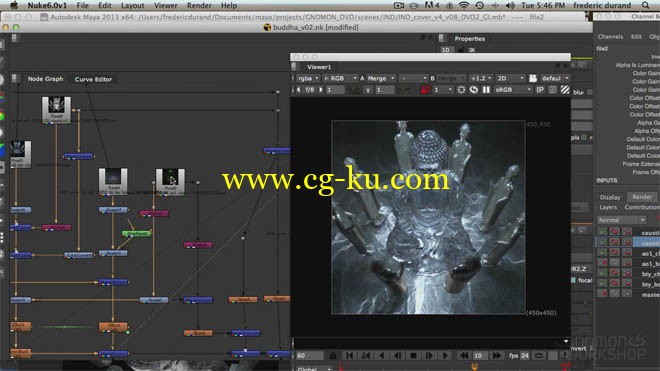
Task: Open the Viewer menu in menu bar
Action: 165,5
